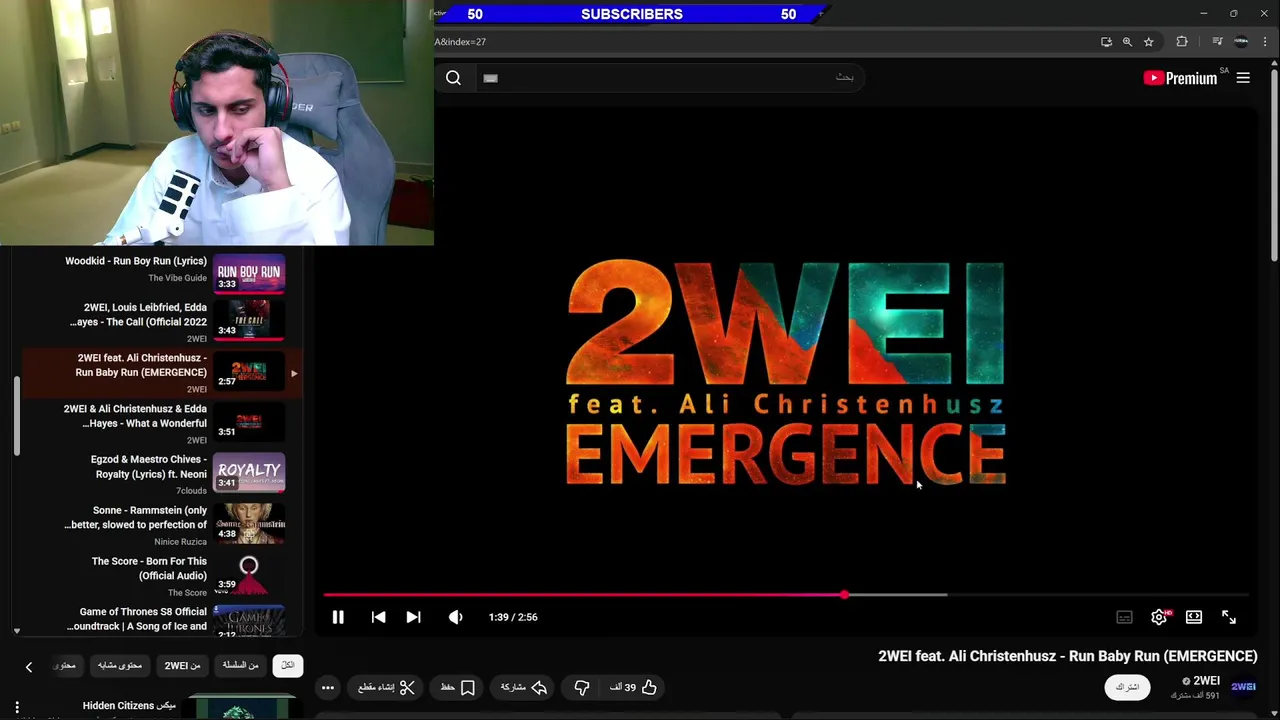Image resolution: width=1280 pixels, height=720 pixels.
Task: Click the 1:39 / 2:56 time display
Action: [x=513, y=617]
